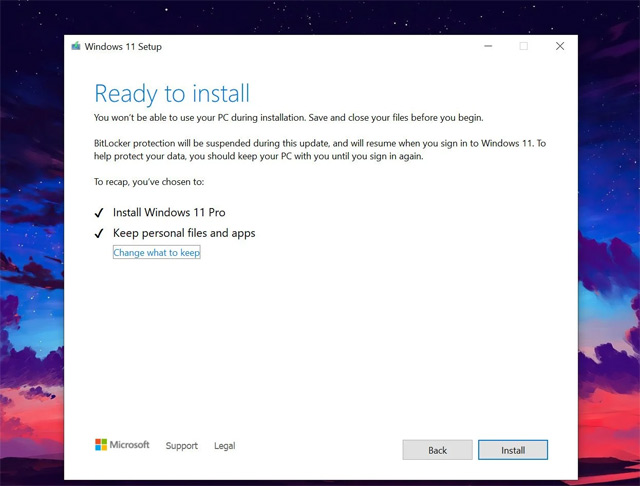This screenshot has width=640, height=486.
Task: Click the checkmark beside Keep personal files
Action: 99,234
